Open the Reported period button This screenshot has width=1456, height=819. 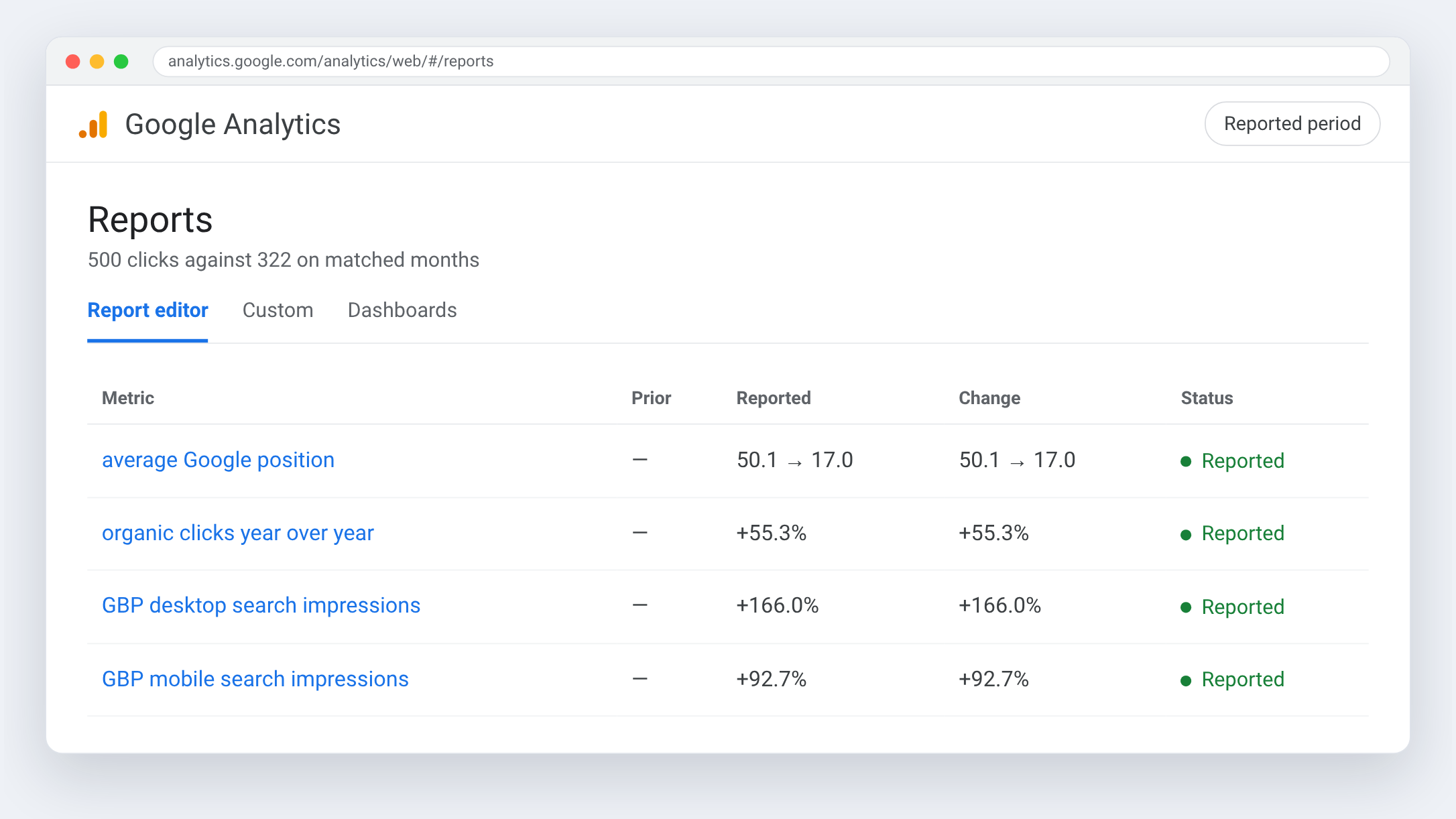pos(1292,124)
